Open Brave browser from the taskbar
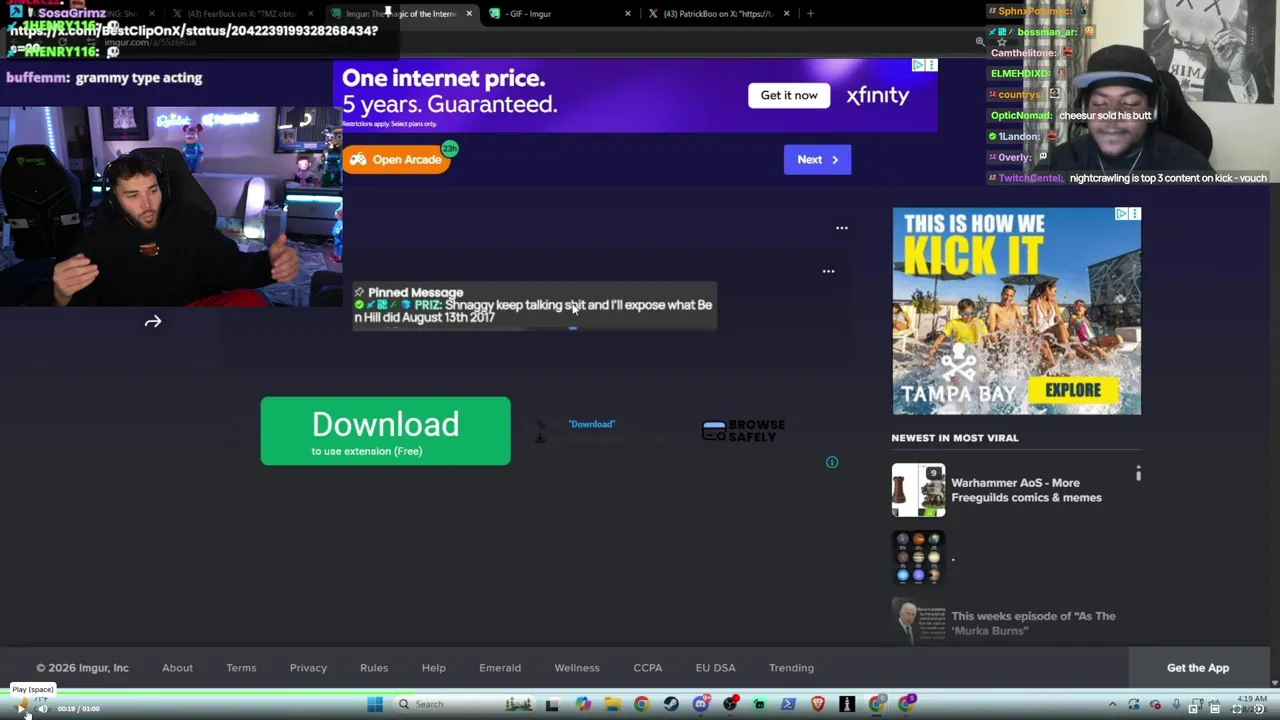The image size is (1280, 720). [x=817, y=704]
